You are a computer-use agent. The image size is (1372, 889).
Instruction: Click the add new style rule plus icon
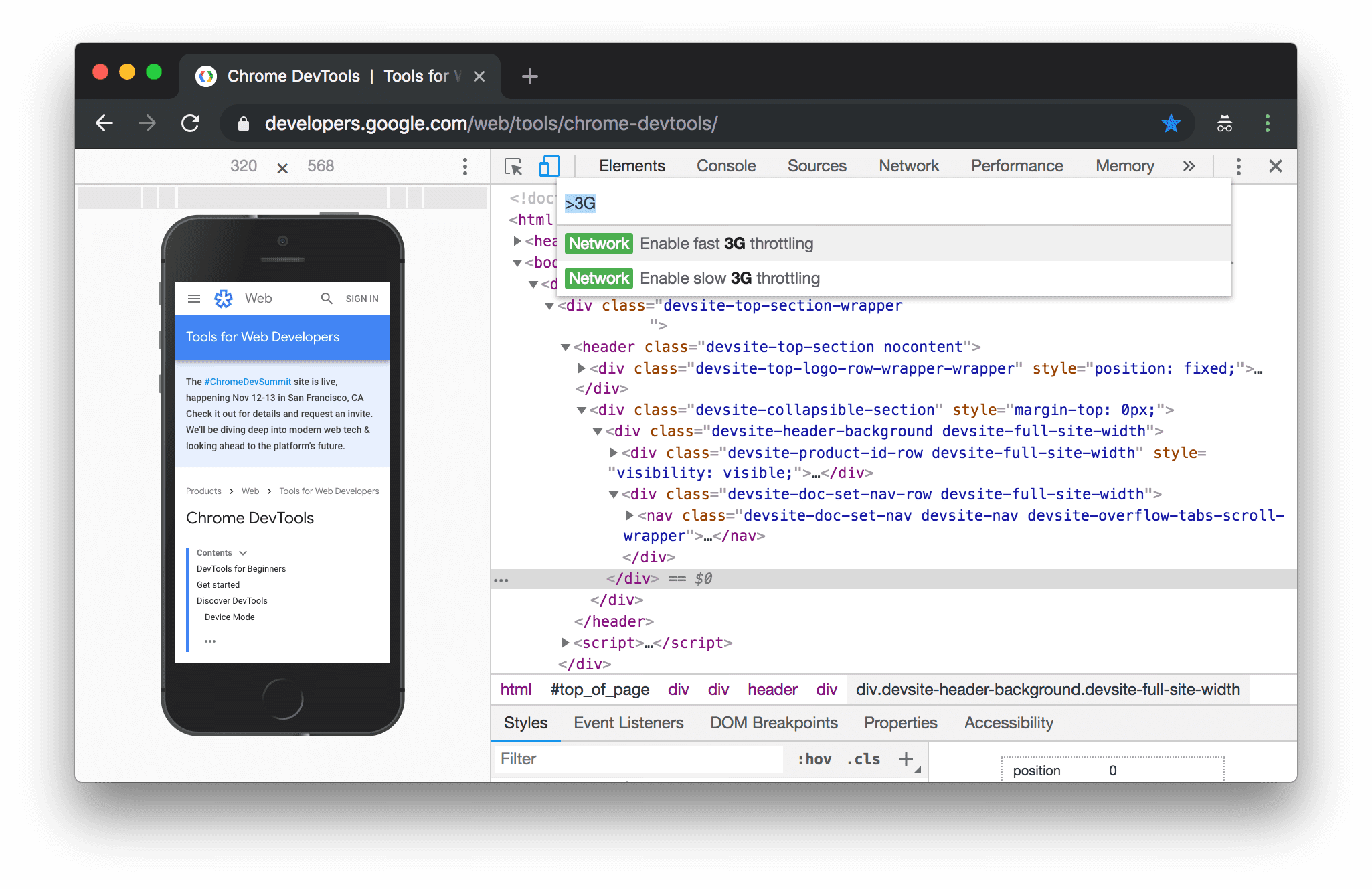click(x=910, y=760)
